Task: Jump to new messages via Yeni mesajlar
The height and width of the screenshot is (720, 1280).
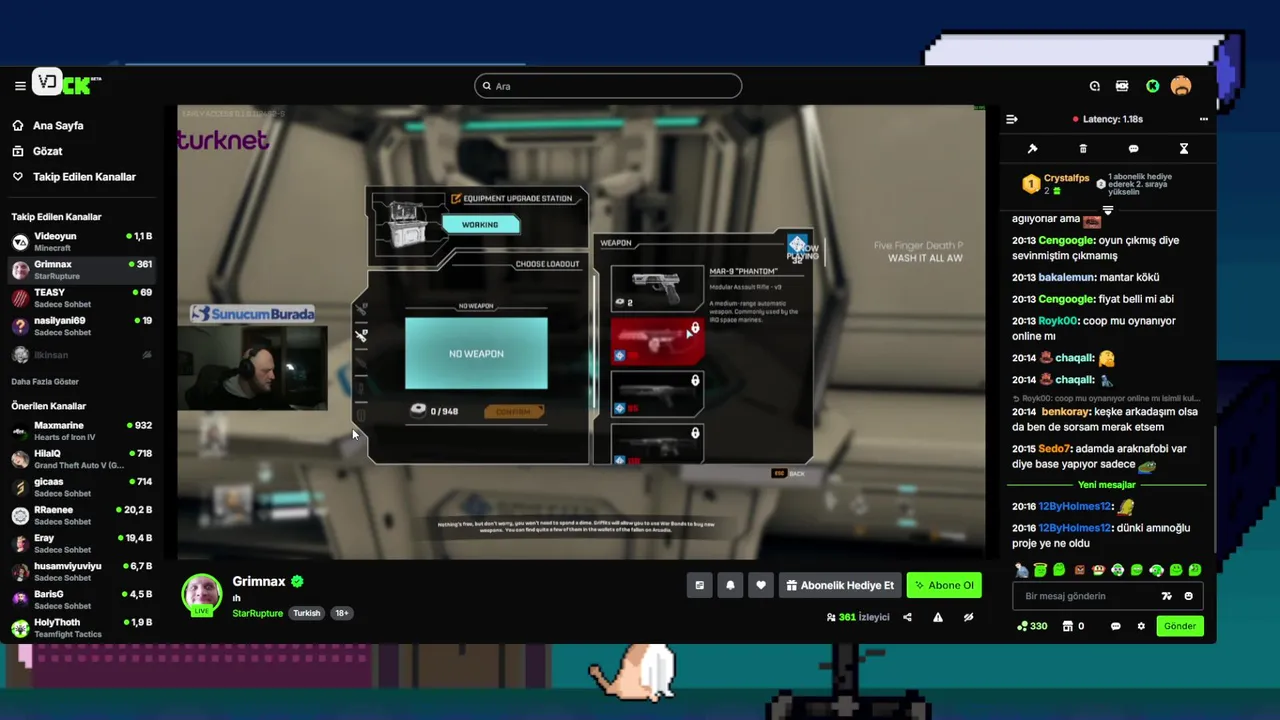Action: click(x=1107, y=485)
